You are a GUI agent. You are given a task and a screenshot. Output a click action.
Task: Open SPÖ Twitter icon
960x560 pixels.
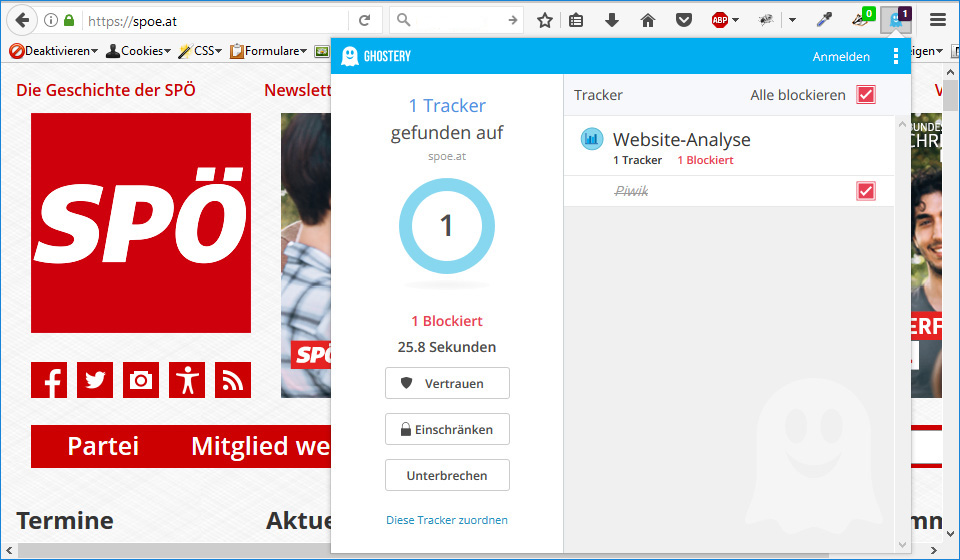95,380
